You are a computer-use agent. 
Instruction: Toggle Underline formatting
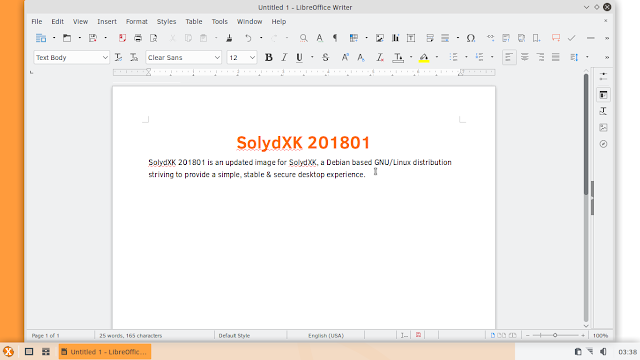(x=300, y=58)
